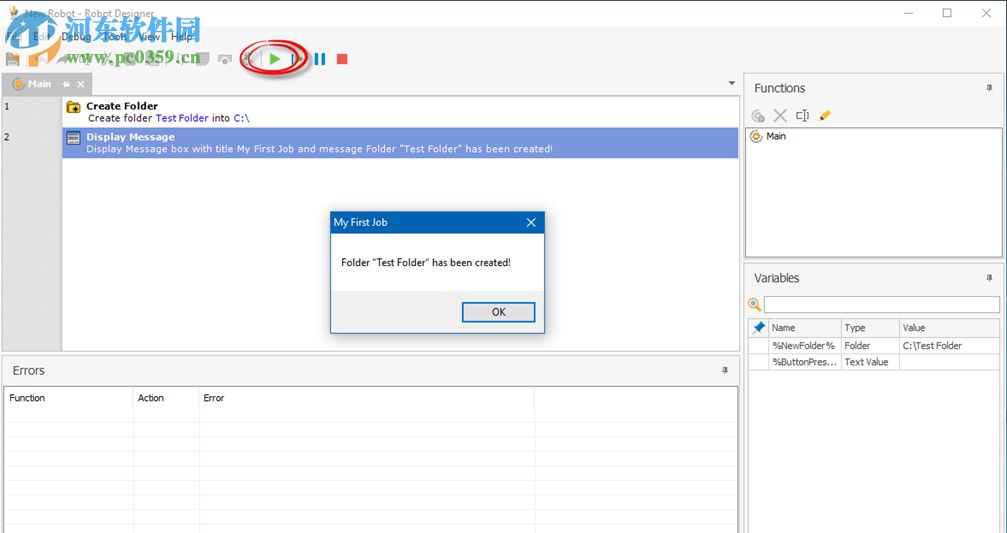Focus the Variables search input field
The height and width of the screenshot is (533, 1007).
[882, 304]
